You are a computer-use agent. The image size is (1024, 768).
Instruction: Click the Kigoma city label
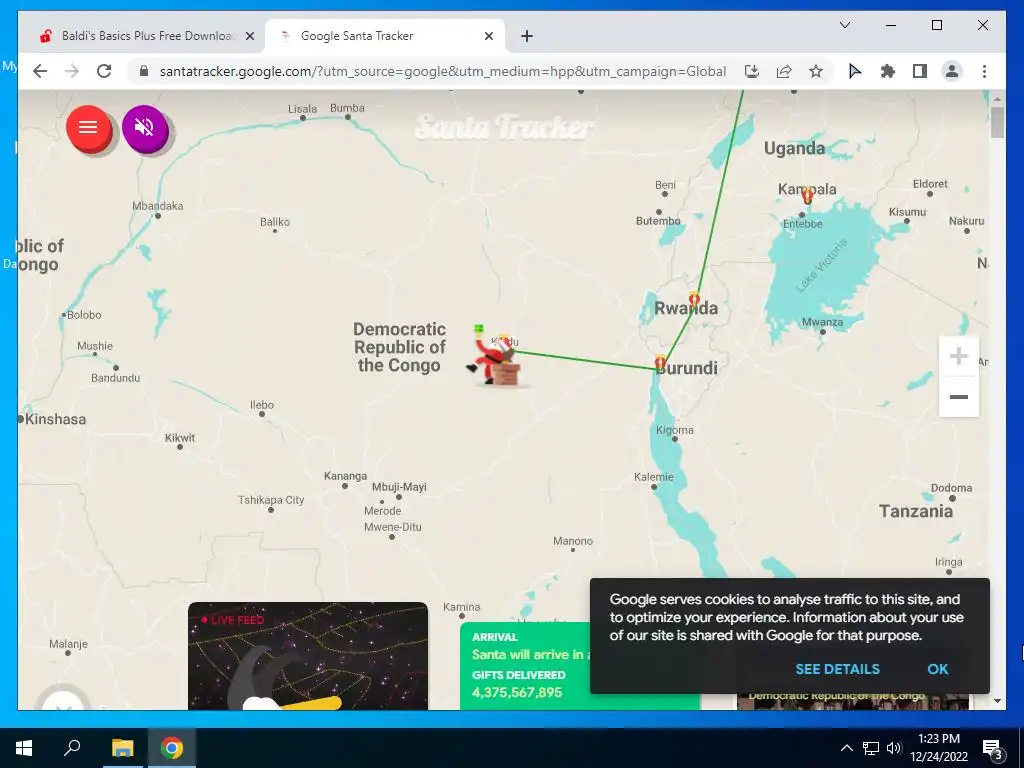point(675,430)
